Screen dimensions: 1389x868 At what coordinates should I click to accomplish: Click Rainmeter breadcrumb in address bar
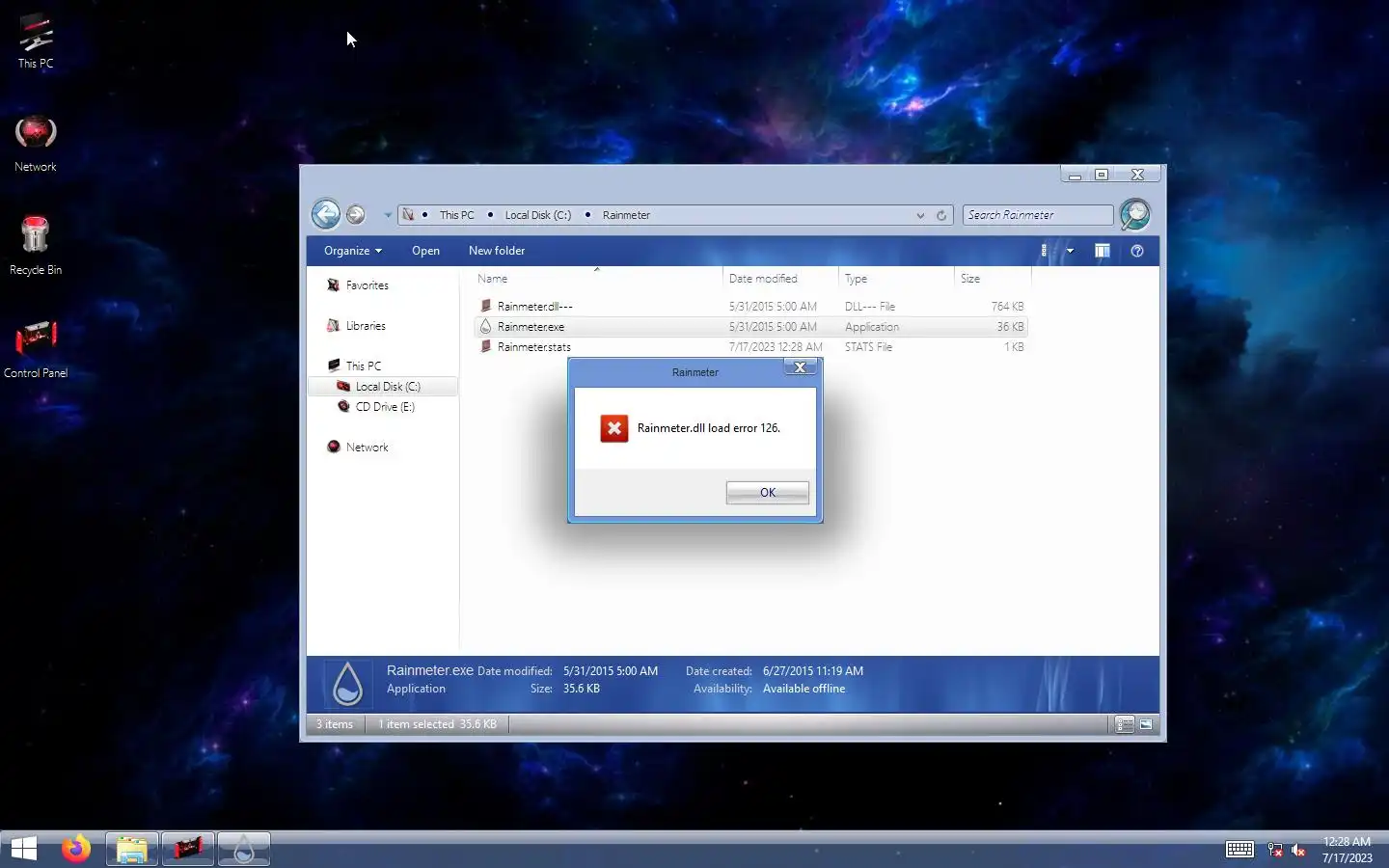[x=626, y=215]
